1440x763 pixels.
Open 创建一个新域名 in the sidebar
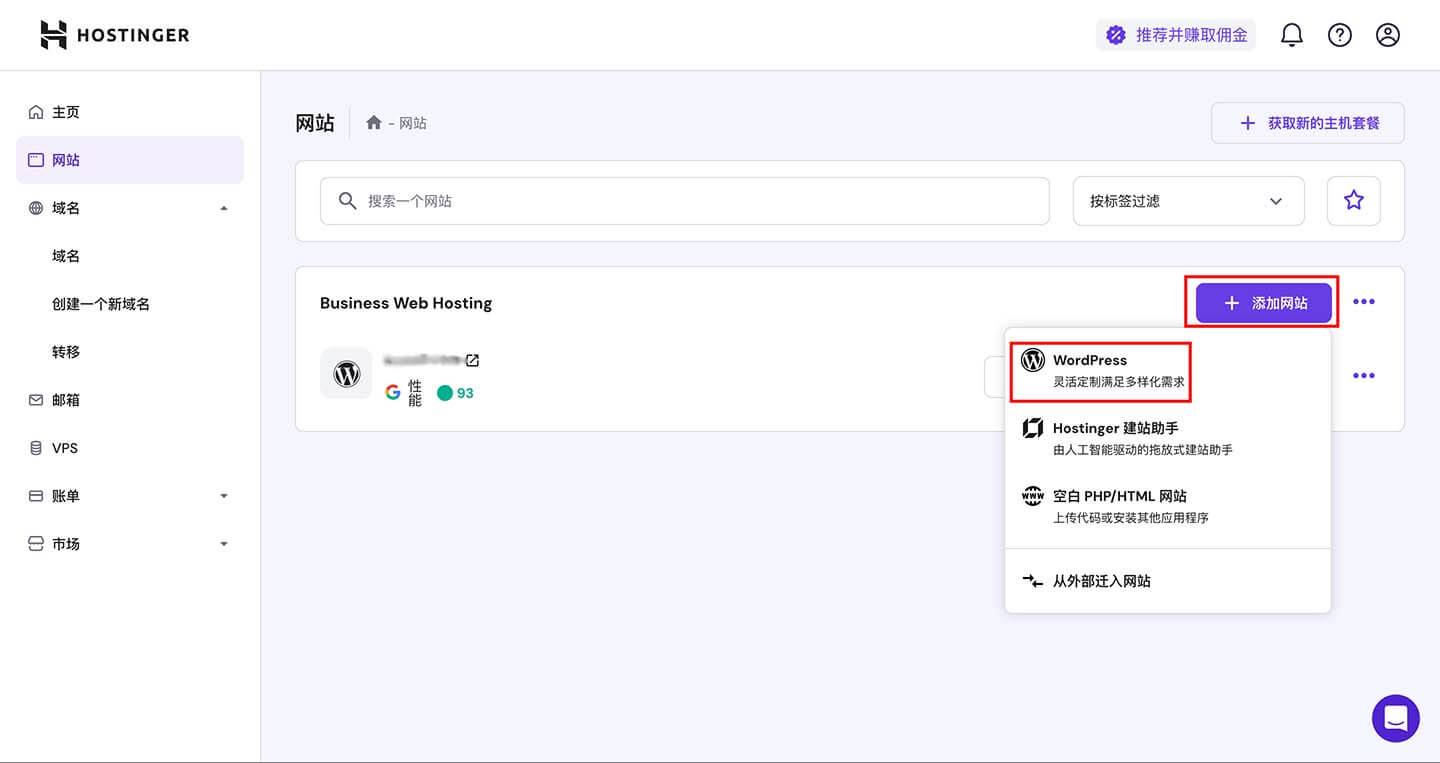pyautogui.click(x=101, y=304)
